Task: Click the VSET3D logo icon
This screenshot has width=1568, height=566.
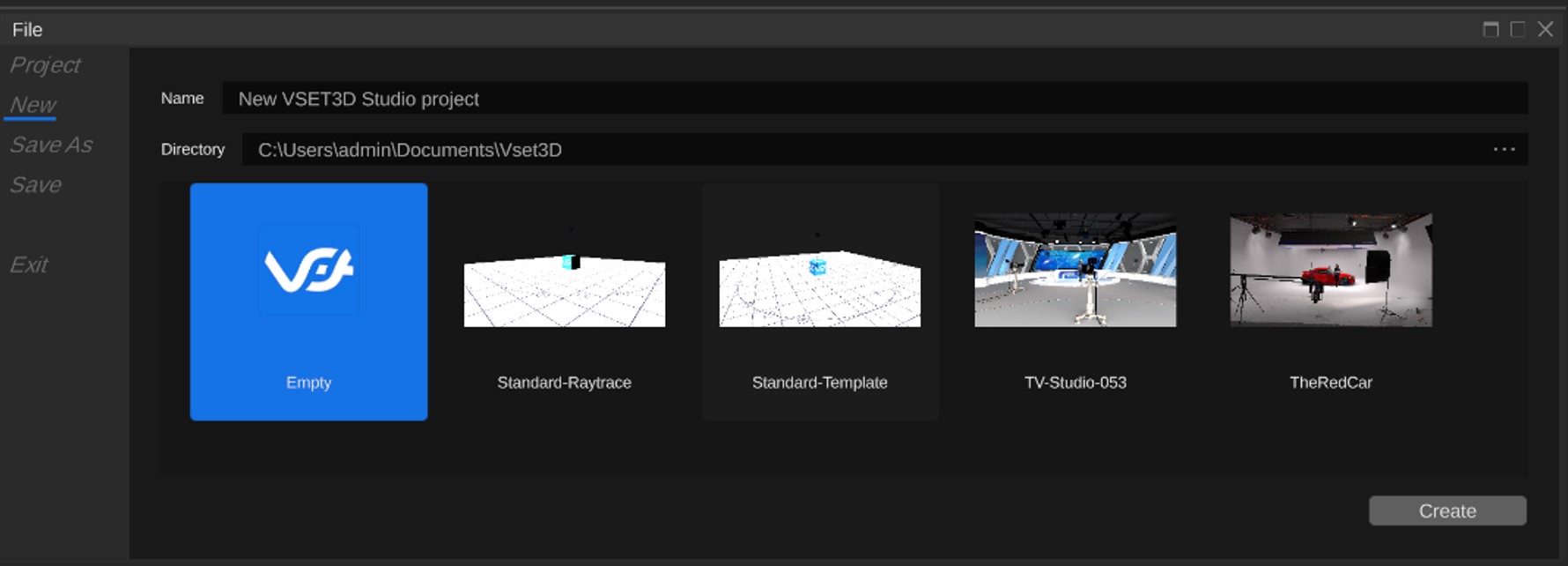Action: tap(308, 270)
